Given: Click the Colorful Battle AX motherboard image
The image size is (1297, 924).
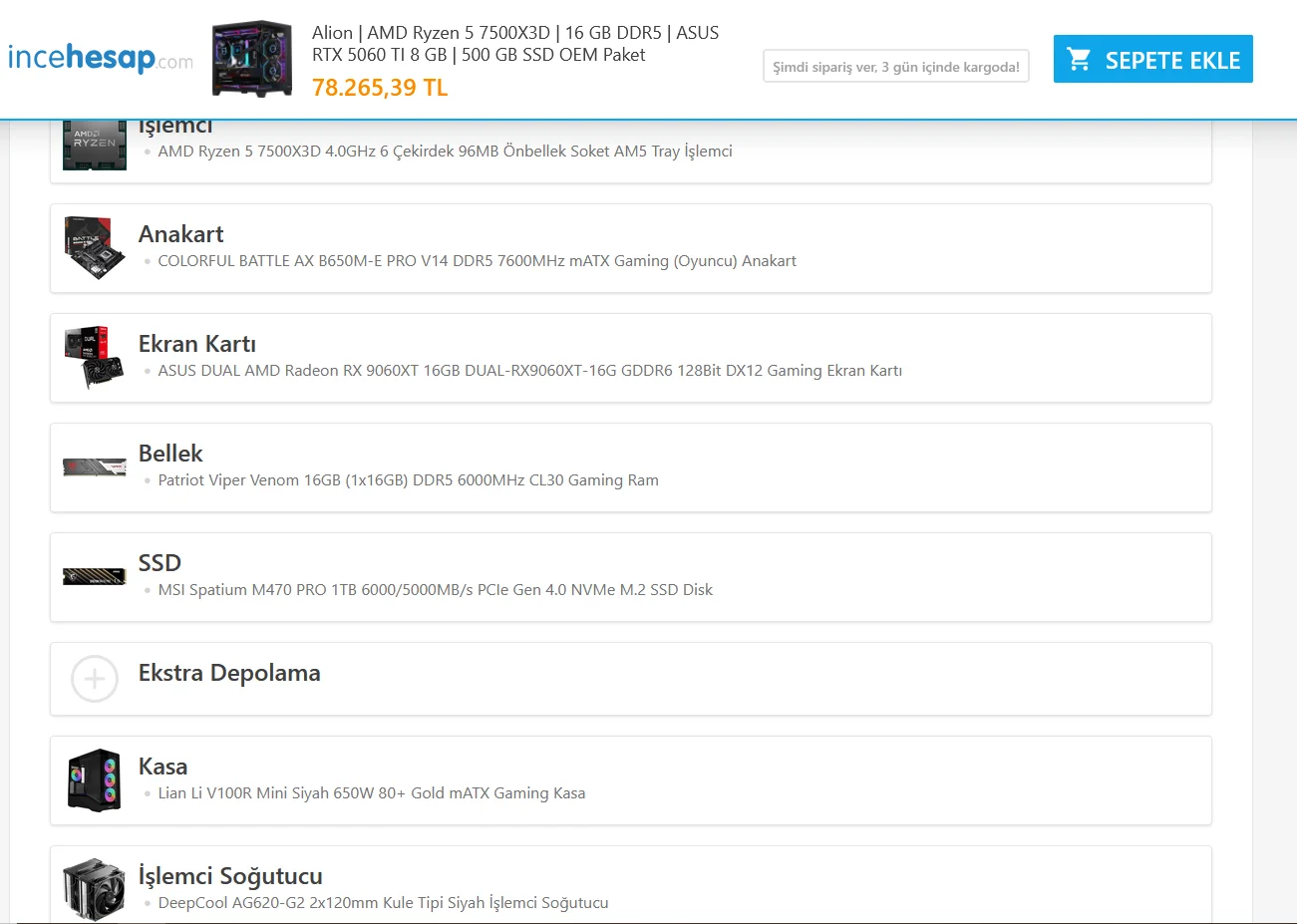Looking at the screenshot, I should point(95,248).
